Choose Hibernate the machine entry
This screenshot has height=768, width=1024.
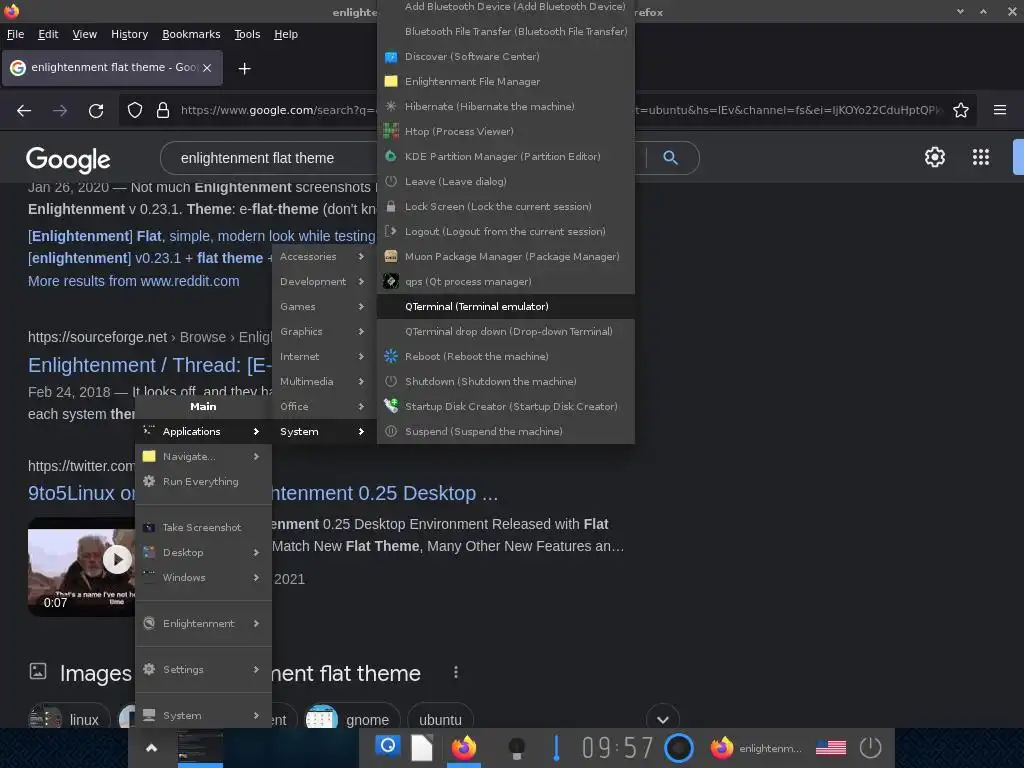pos(505,106)
